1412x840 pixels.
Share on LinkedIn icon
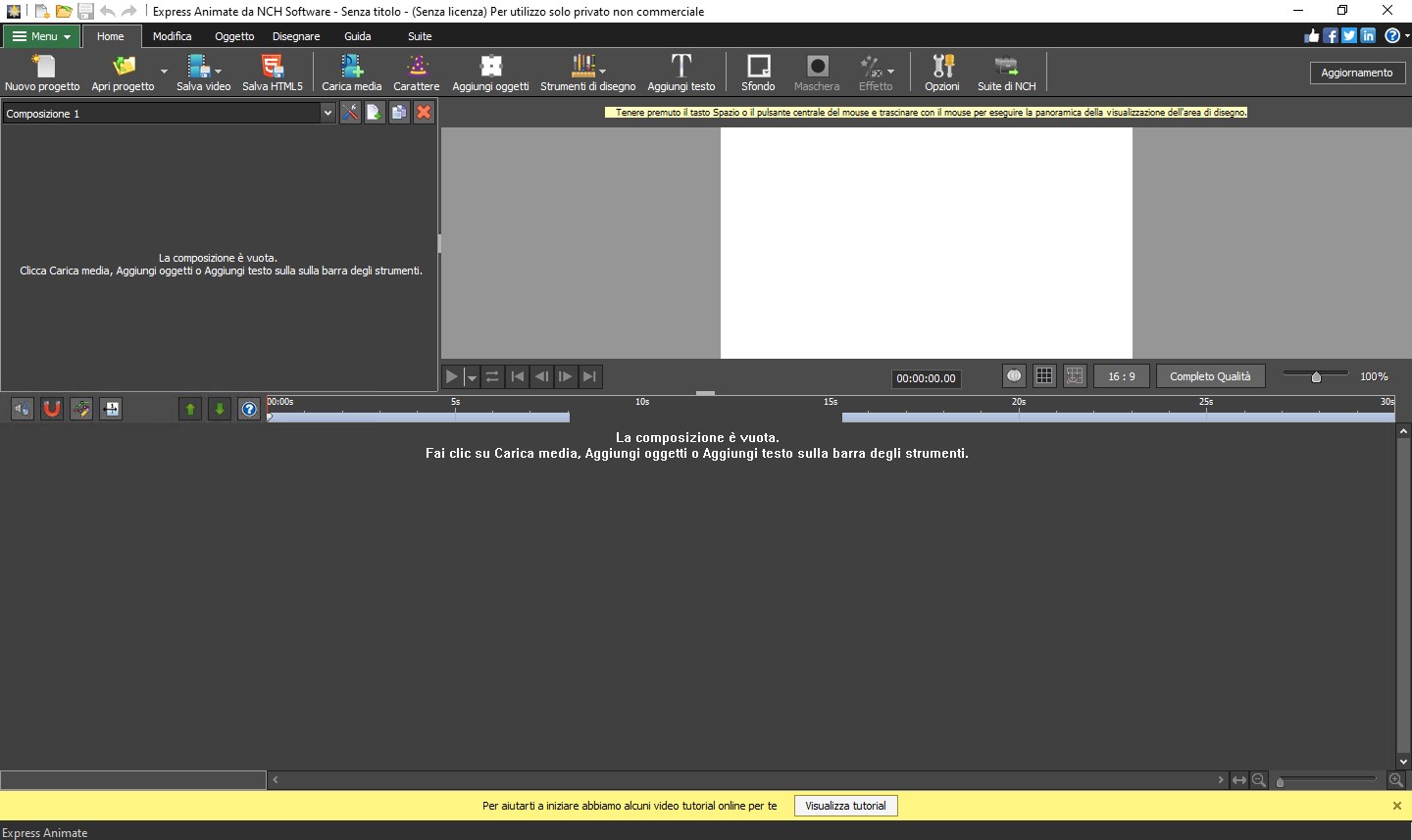pos(1368,35)
